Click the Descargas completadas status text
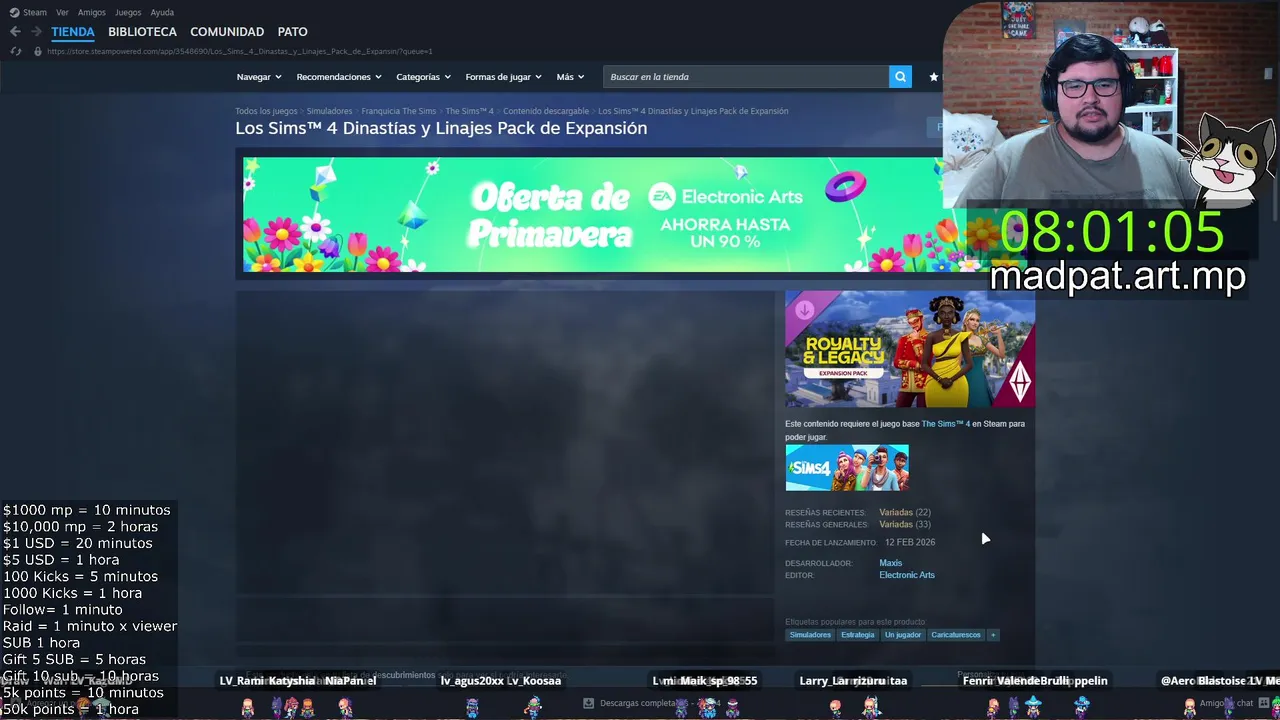 point(644,703)
